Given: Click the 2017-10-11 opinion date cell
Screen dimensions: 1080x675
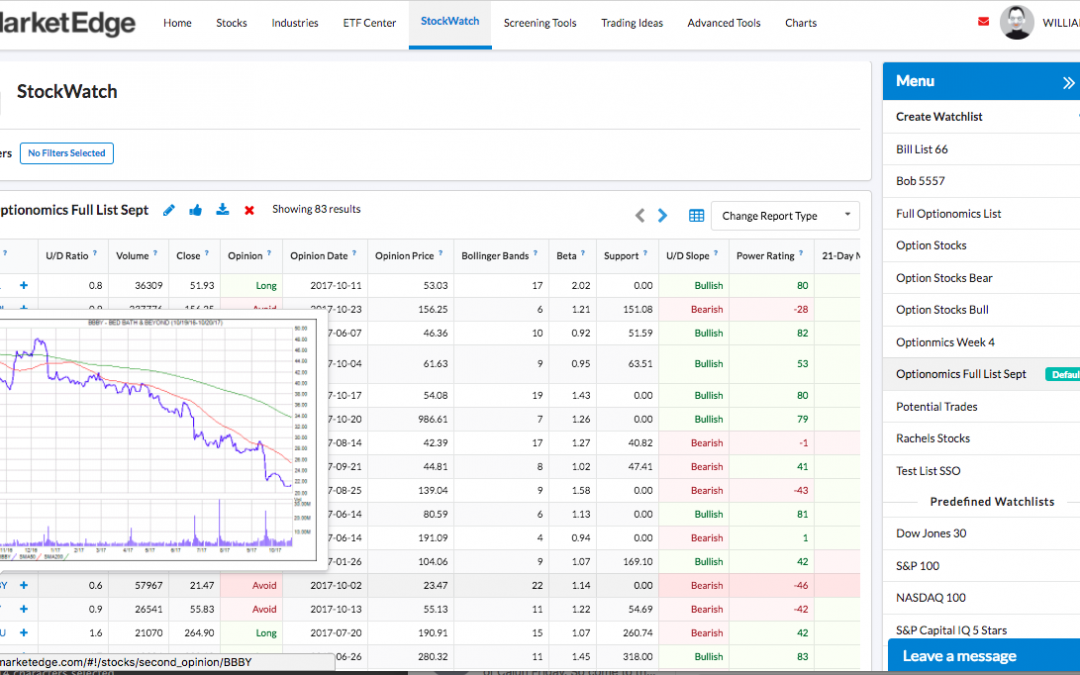Looking at the screenshot, I should click(335, 285).
